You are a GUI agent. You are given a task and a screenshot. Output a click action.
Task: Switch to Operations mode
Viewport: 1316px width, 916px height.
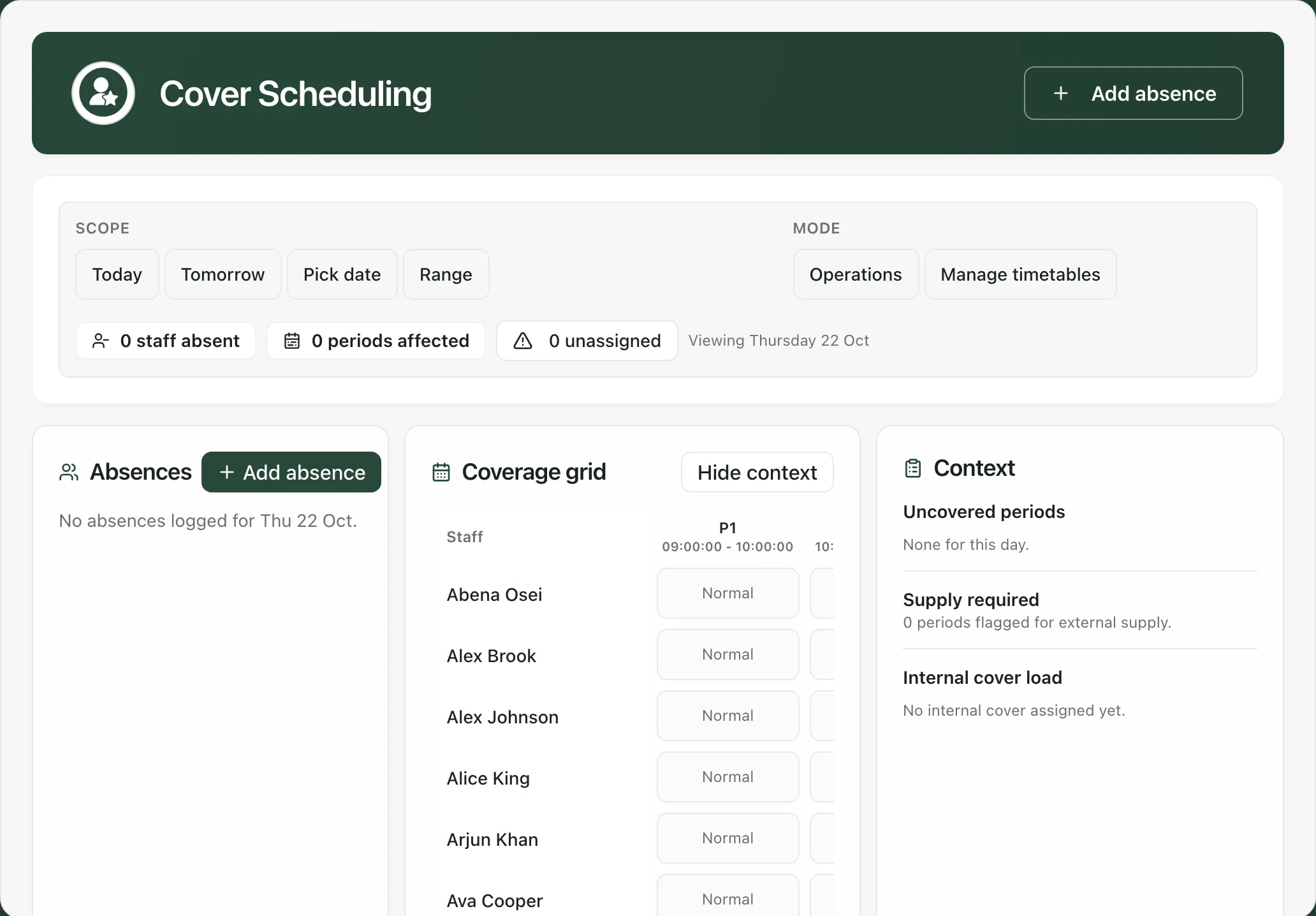point(856,274)
